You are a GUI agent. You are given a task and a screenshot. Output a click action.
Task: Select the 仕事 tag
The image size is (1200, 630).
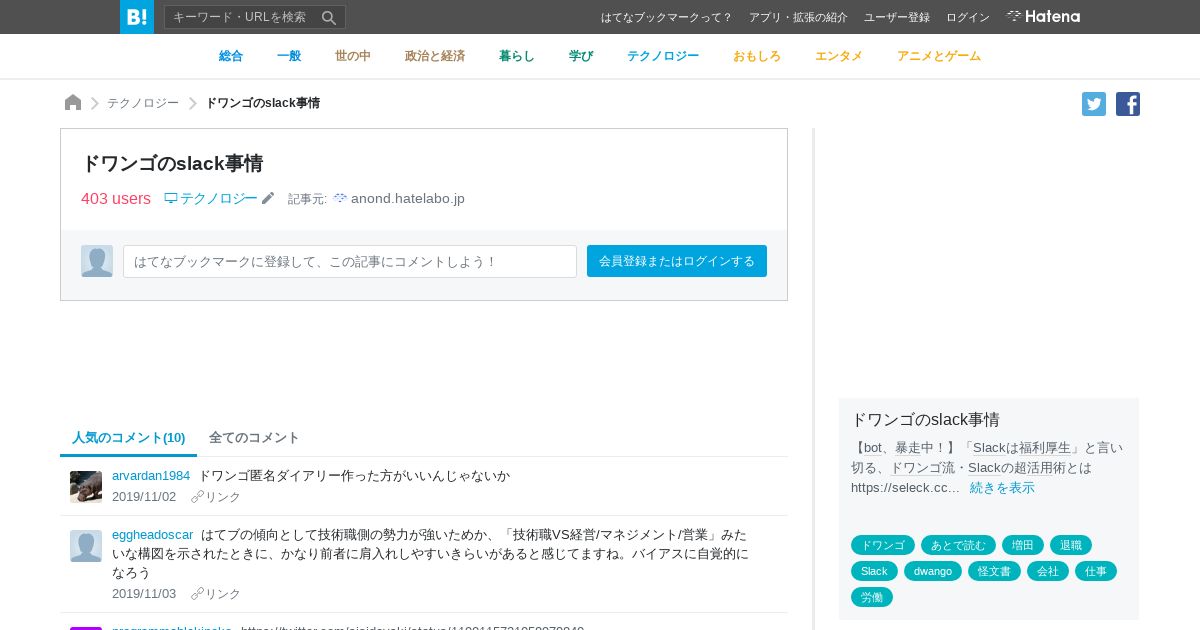coord(1096,571)
